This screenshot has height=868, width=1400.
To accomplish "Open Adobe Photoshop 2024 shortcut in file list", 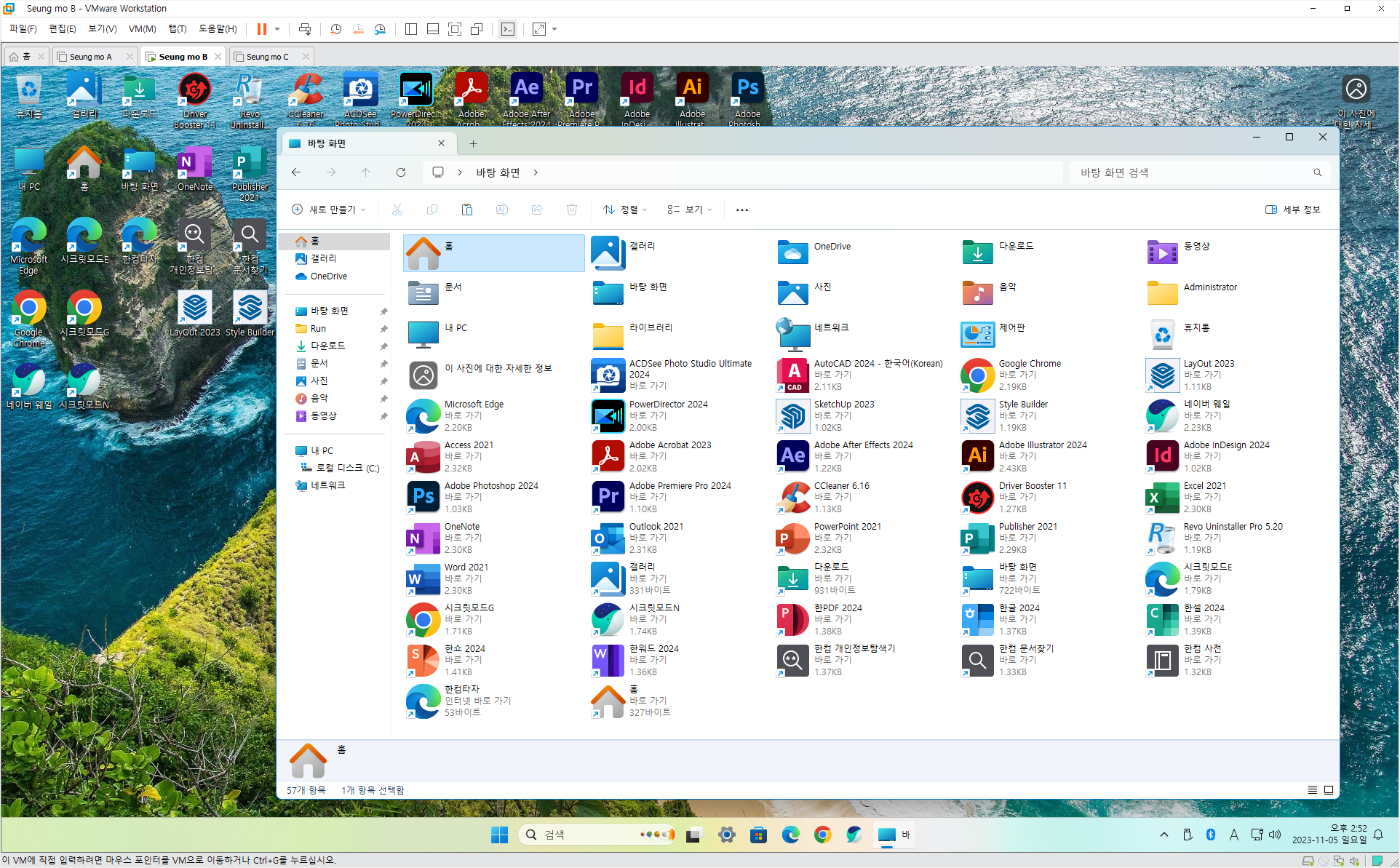I will tap(423, 497).
